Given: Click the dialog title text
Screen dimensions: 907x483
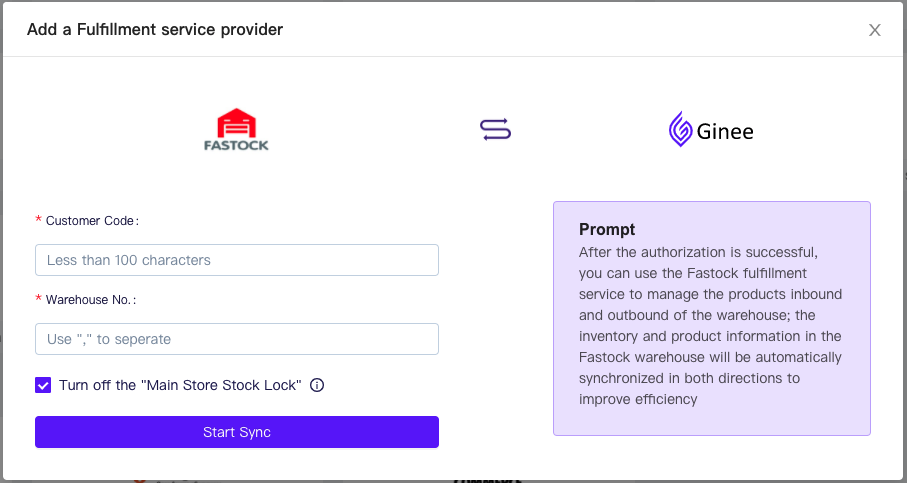Looking at the screenshot, I should 155,30.
